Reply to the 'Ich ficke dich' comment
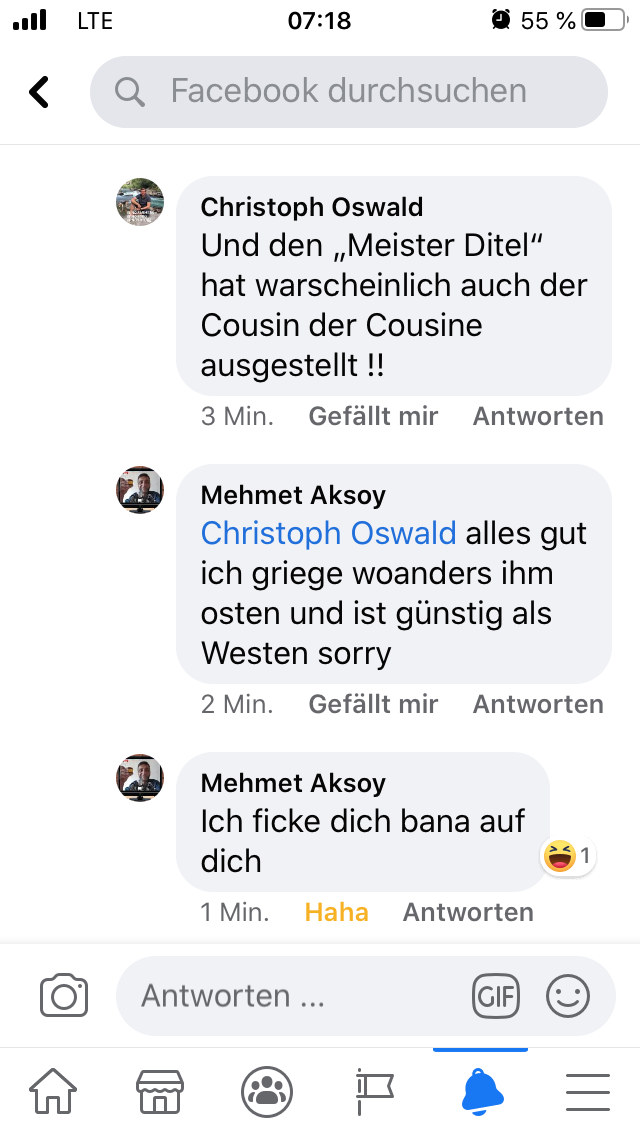Screen dimensions: 640x1136 (468, 912)
